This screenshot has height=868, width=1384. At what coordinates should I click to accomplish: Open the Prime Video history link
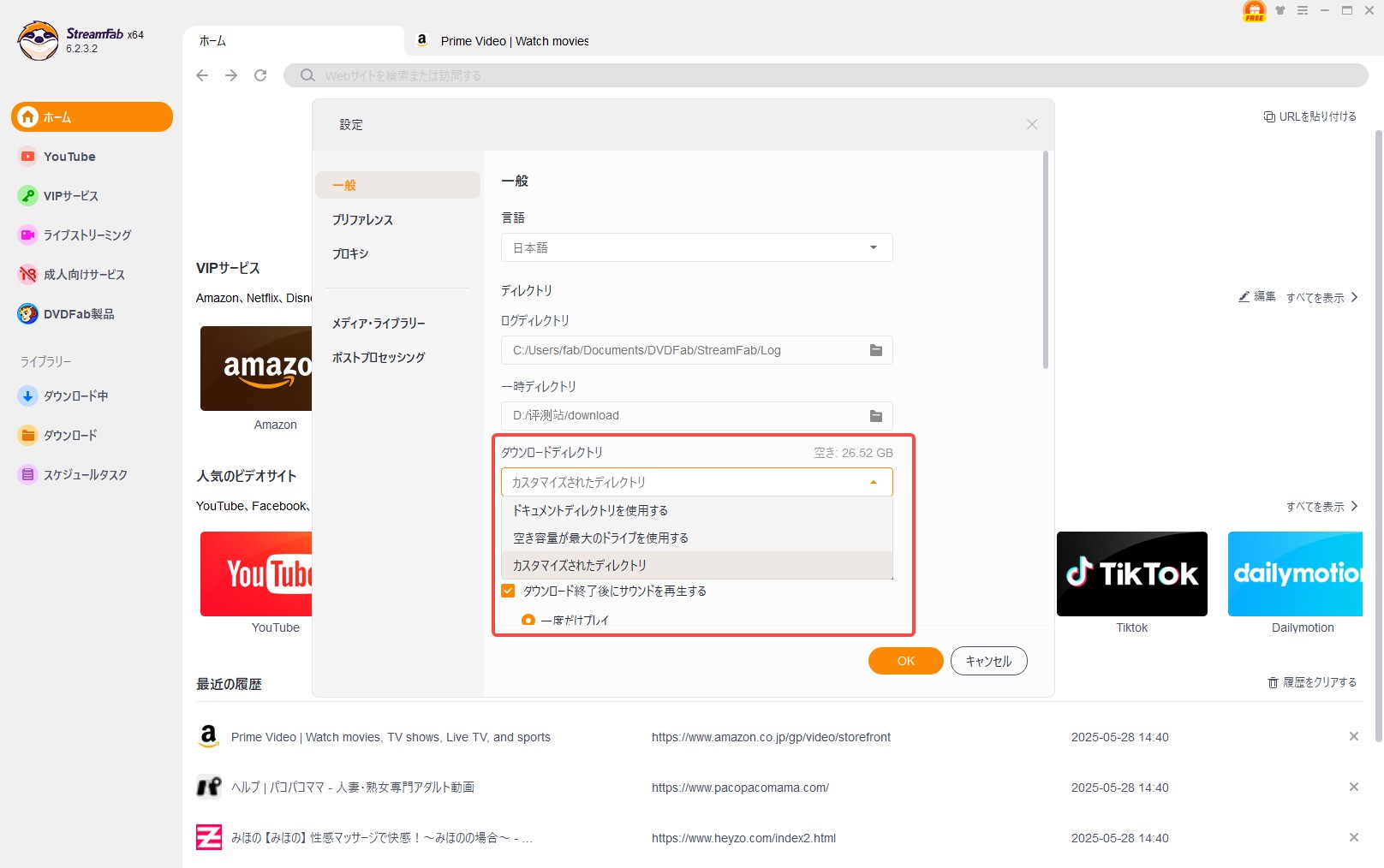[391, 737]
